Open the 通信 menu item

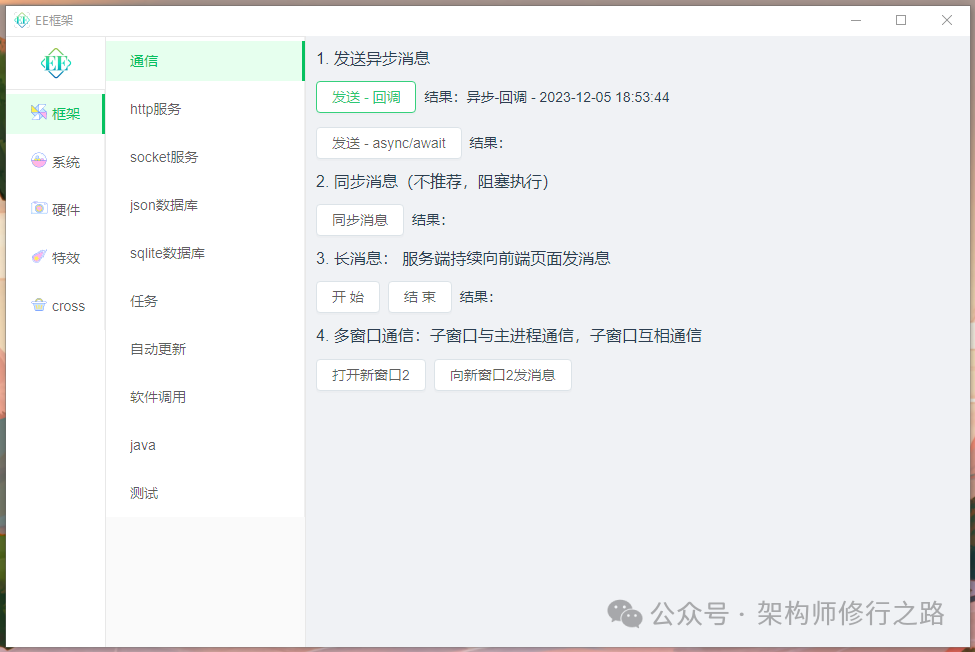205,61
